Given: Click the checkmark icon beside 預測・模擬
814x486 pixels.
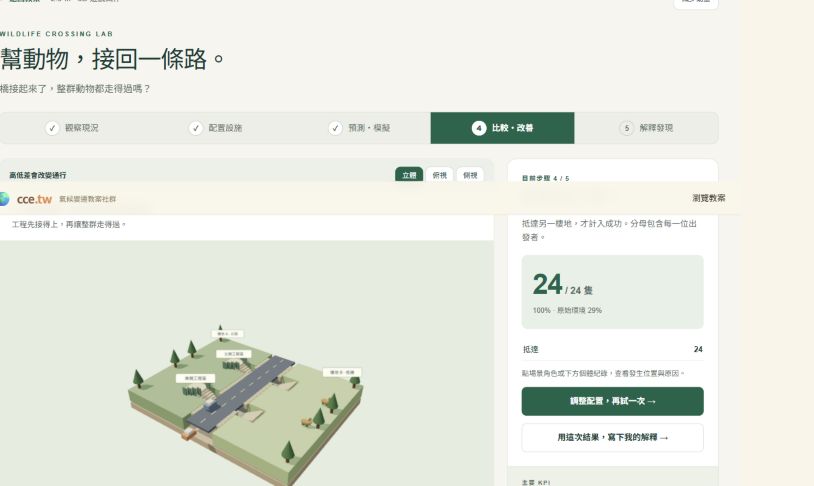Looking at the screenshot, I should [335, 128].
